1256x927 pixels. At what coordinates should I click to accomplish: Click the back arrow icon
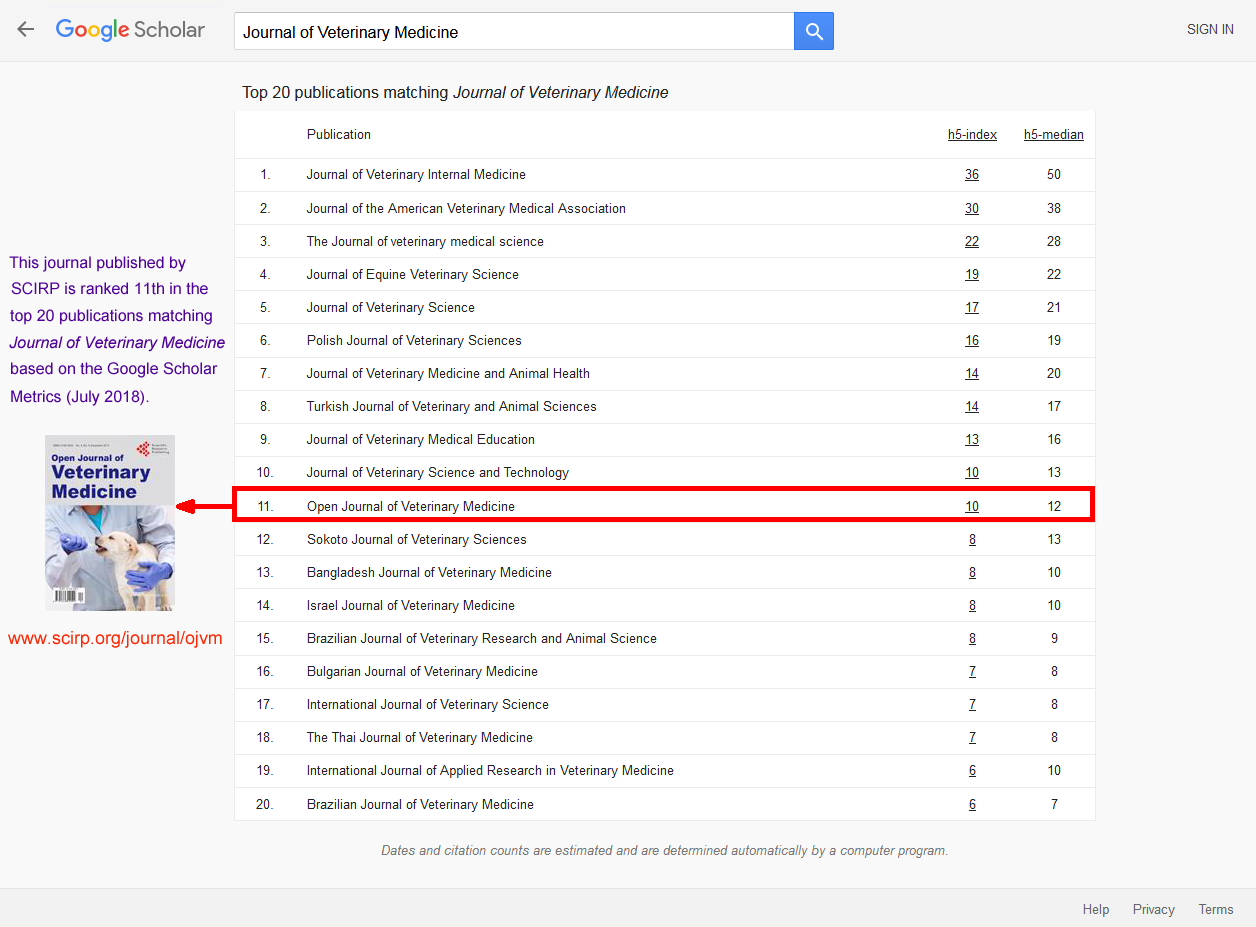coord(25,30)
